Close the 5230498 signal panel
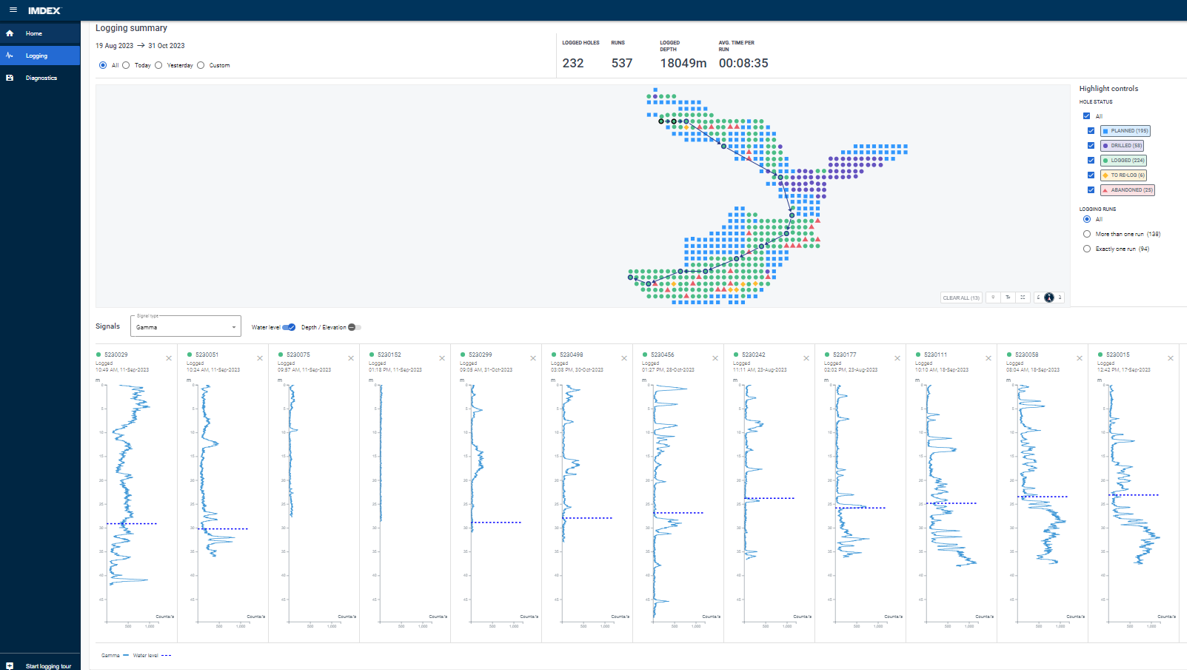 coord(625,358)
